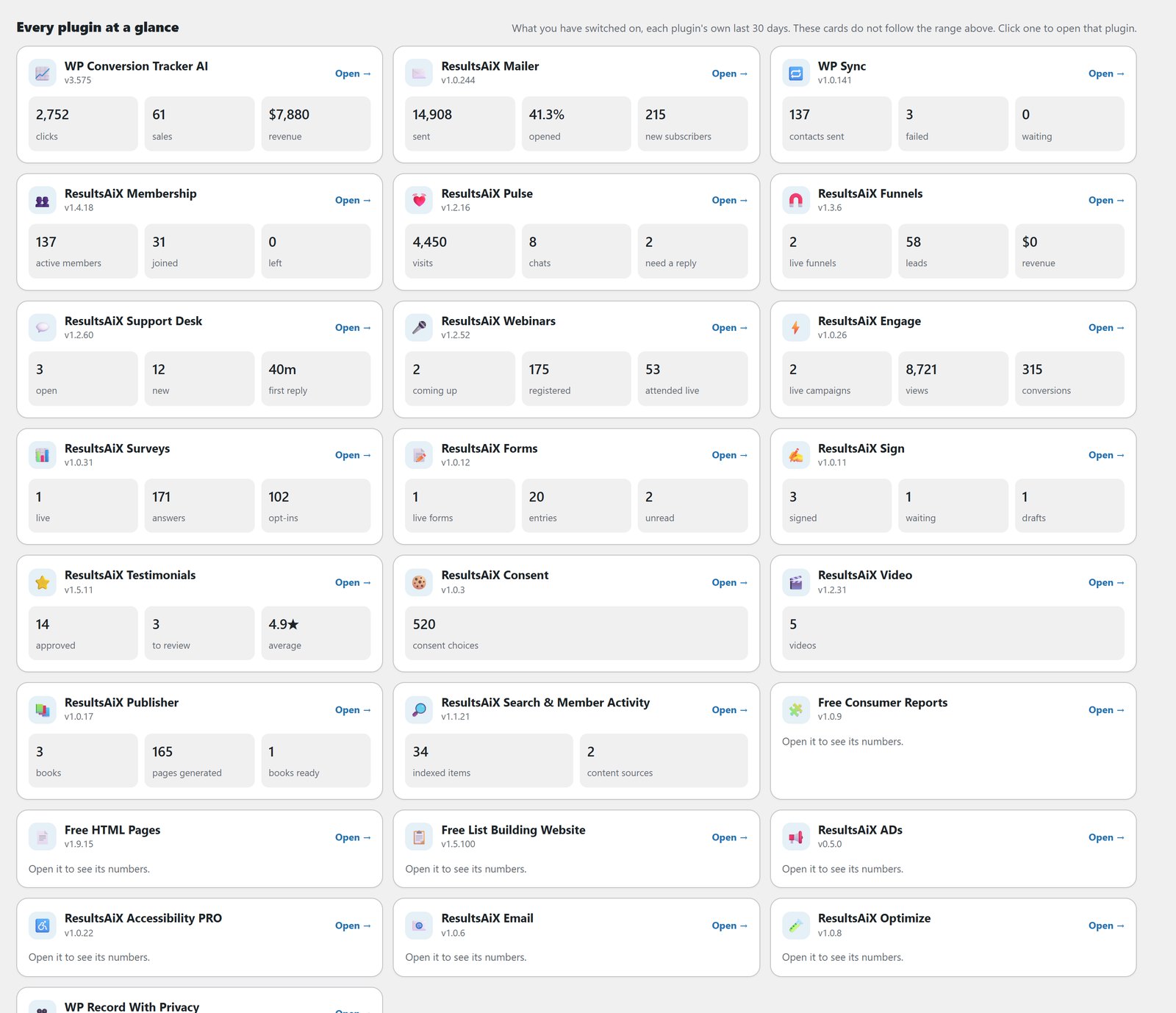Click the ResultsAiX ADs megaphone icon
1176x1013 pixels.
pos(796,837)
